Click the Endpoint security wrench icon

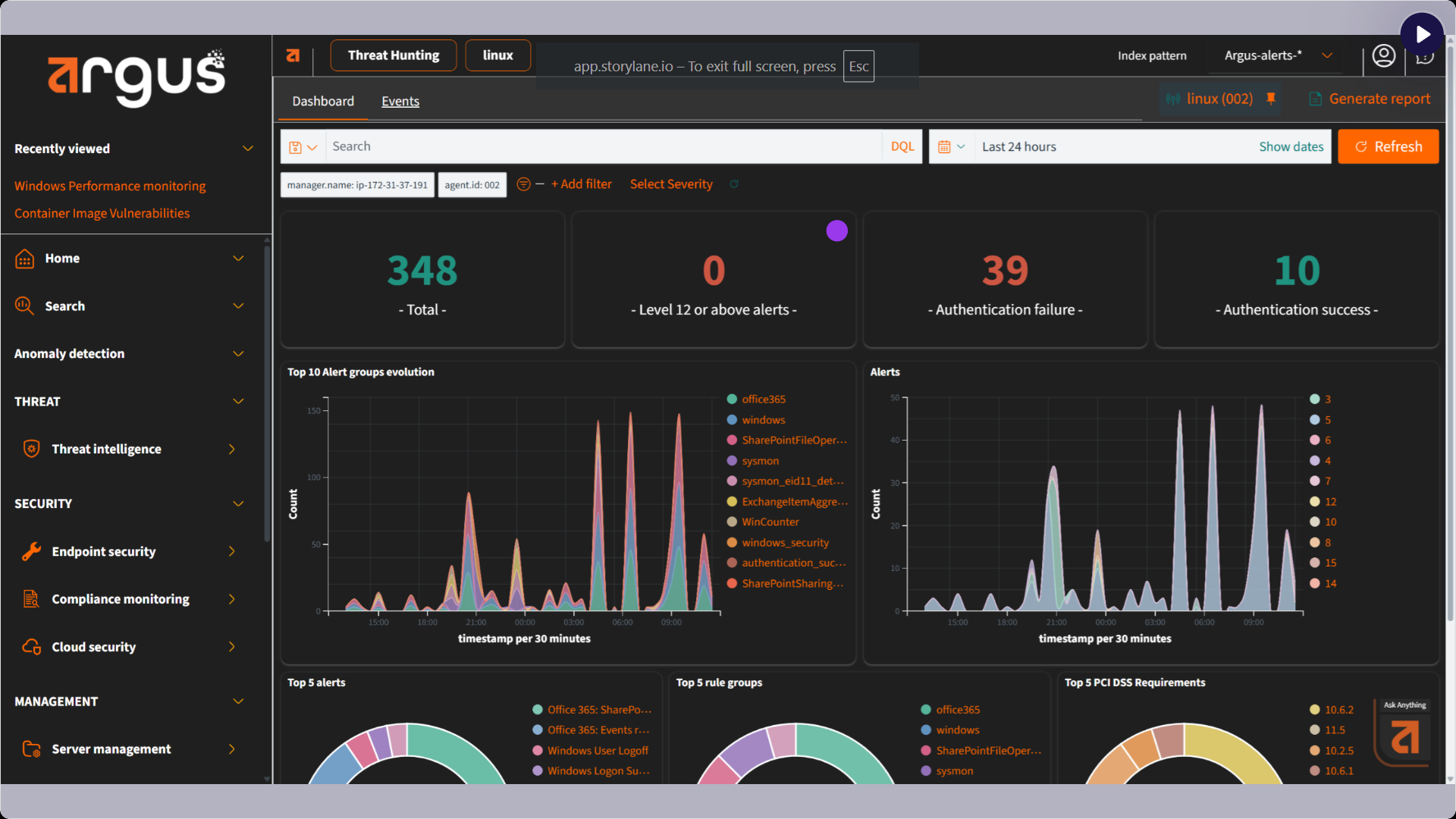(x=31, y=551)
